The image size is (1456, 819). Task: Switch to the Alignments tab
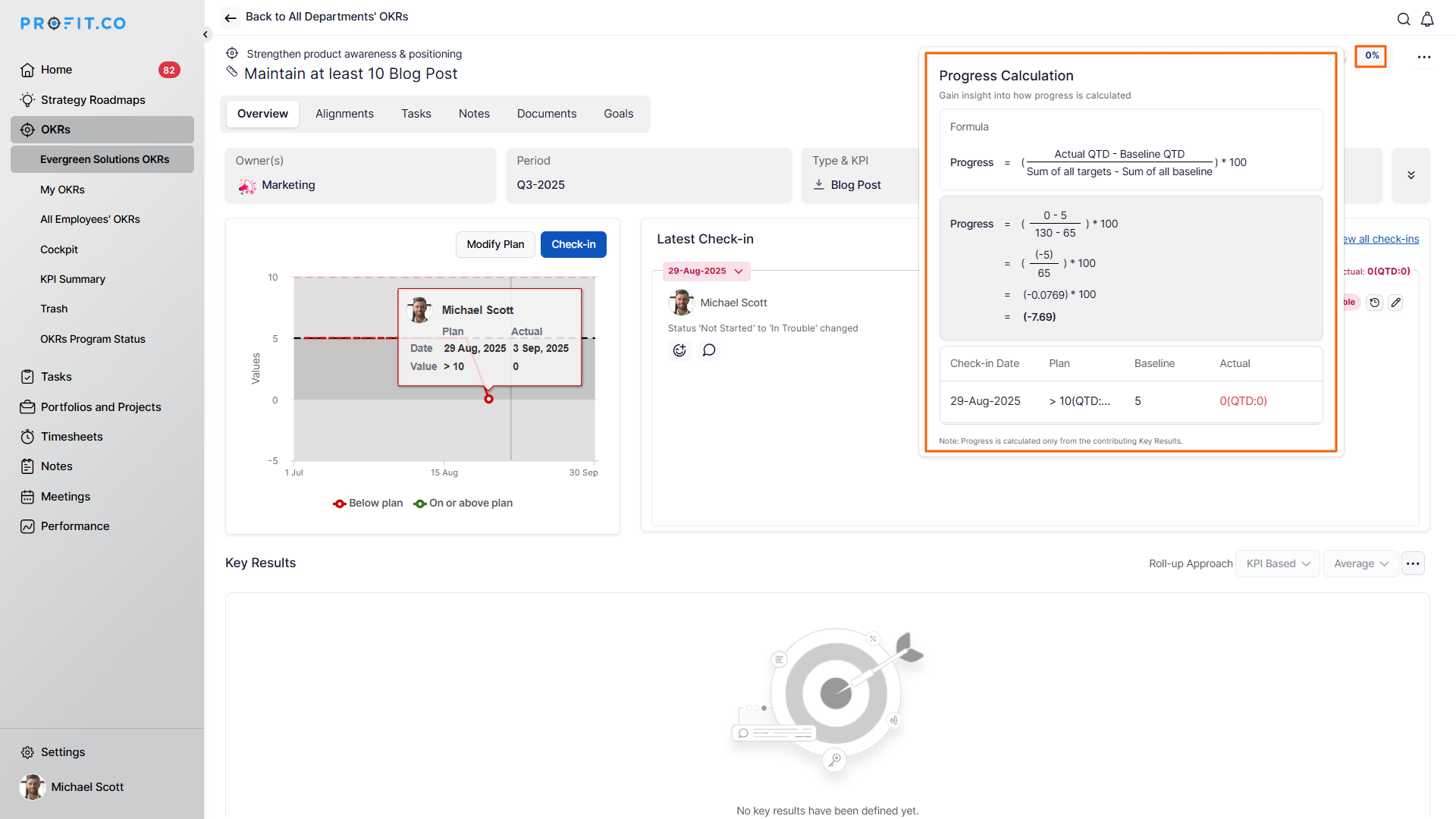tap(344, 114)
